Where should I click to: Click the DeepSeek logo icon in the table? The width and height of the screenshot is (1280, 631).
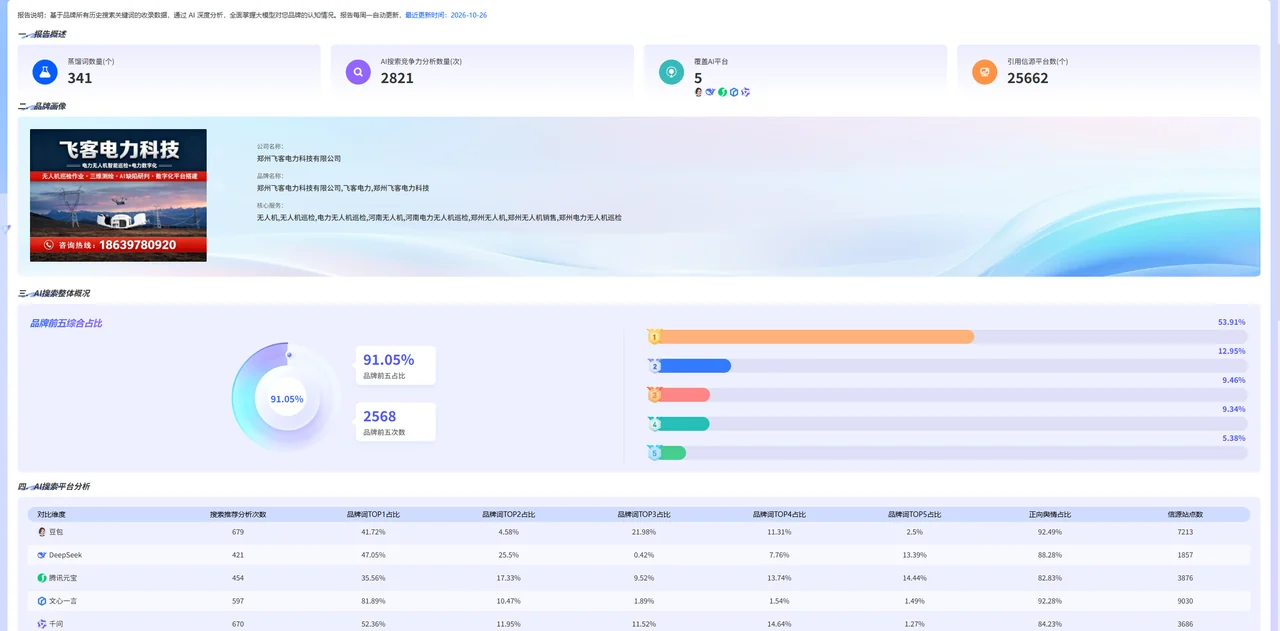pos(42,555)
